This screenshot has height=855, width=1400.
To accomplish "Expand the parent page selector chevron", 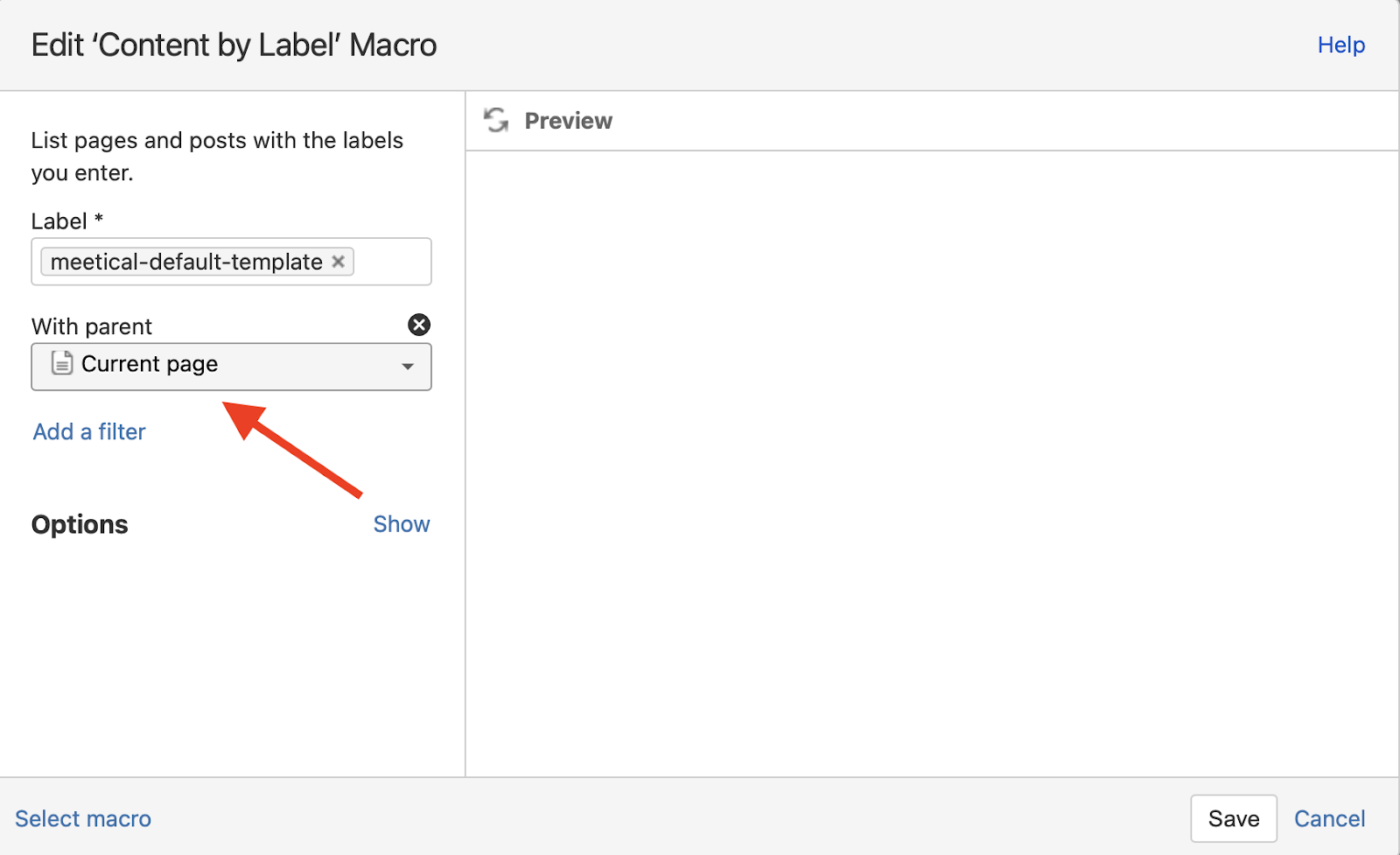I will pyautogui.click(x=407, y=367).
